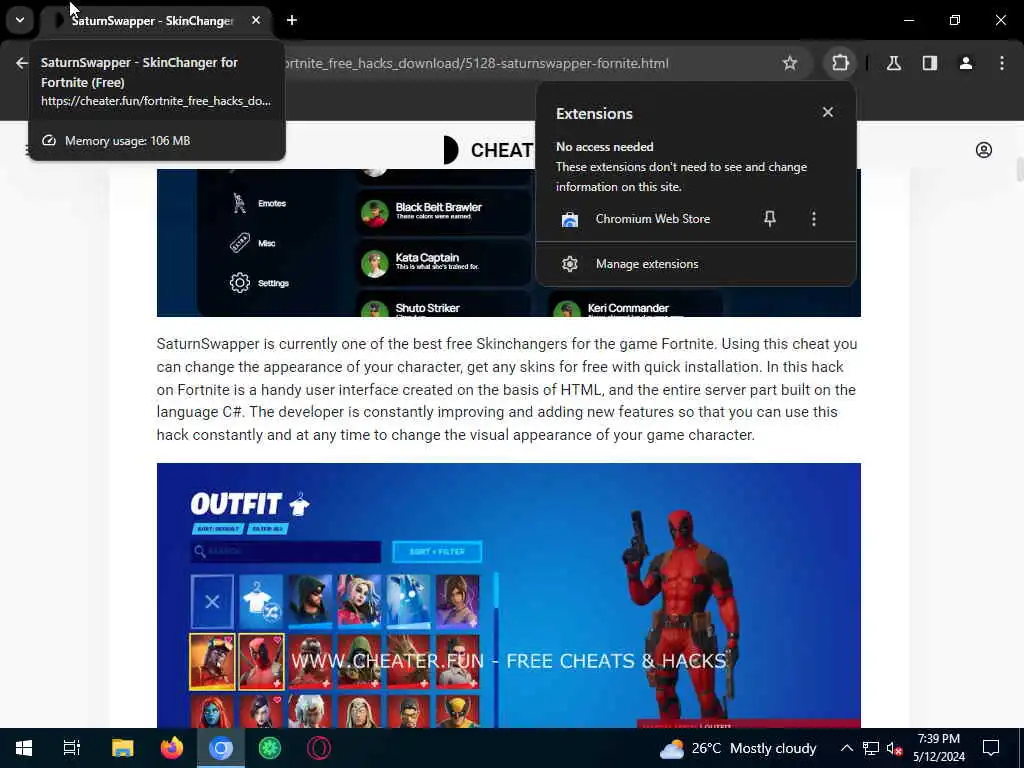Select the SaturnSwapper - SkinChanger tab
Viewport: 1024px width, 768px height.
click(x=152, y=21)
